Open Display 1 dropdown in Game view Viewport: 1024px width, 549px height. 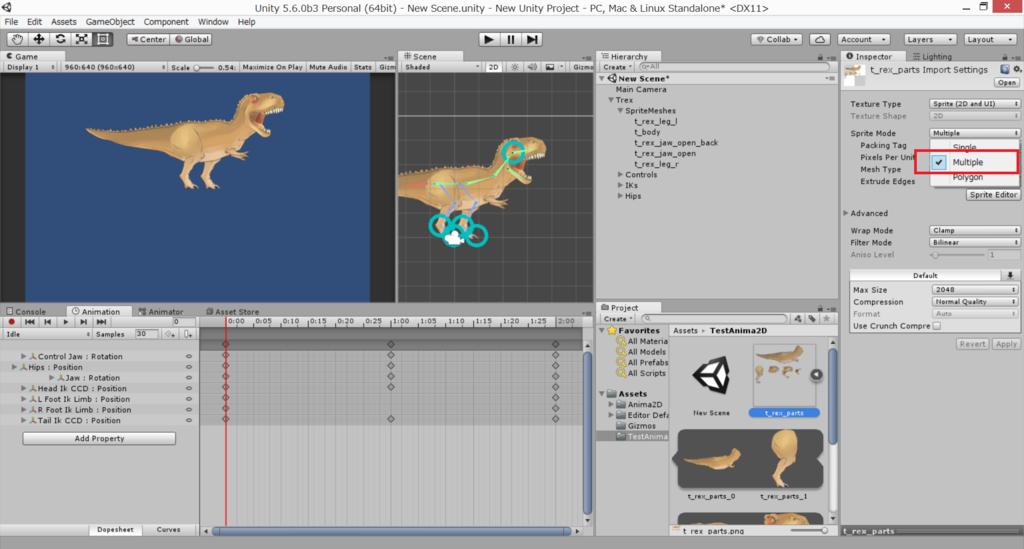pyautogui.click(x=30, y=67)
